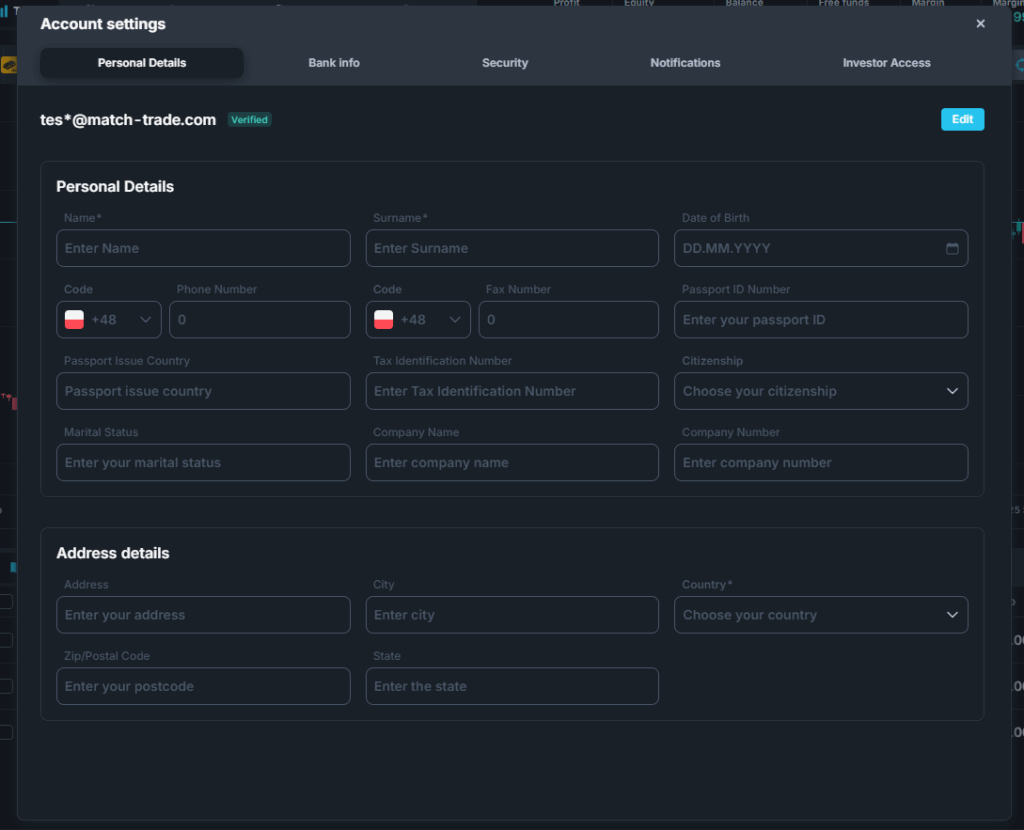Click the Poland flag beside Phone Number
Viewport: 1024px width, 830px height.
(74, 320)
